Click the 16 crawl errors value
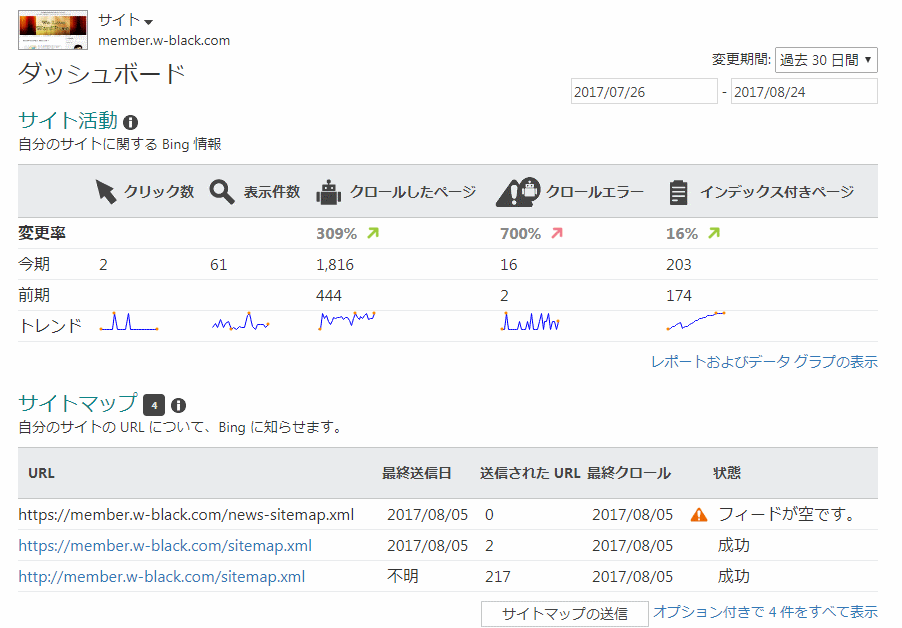The width and height of the screenshot is (902, 628). point(509,265)
